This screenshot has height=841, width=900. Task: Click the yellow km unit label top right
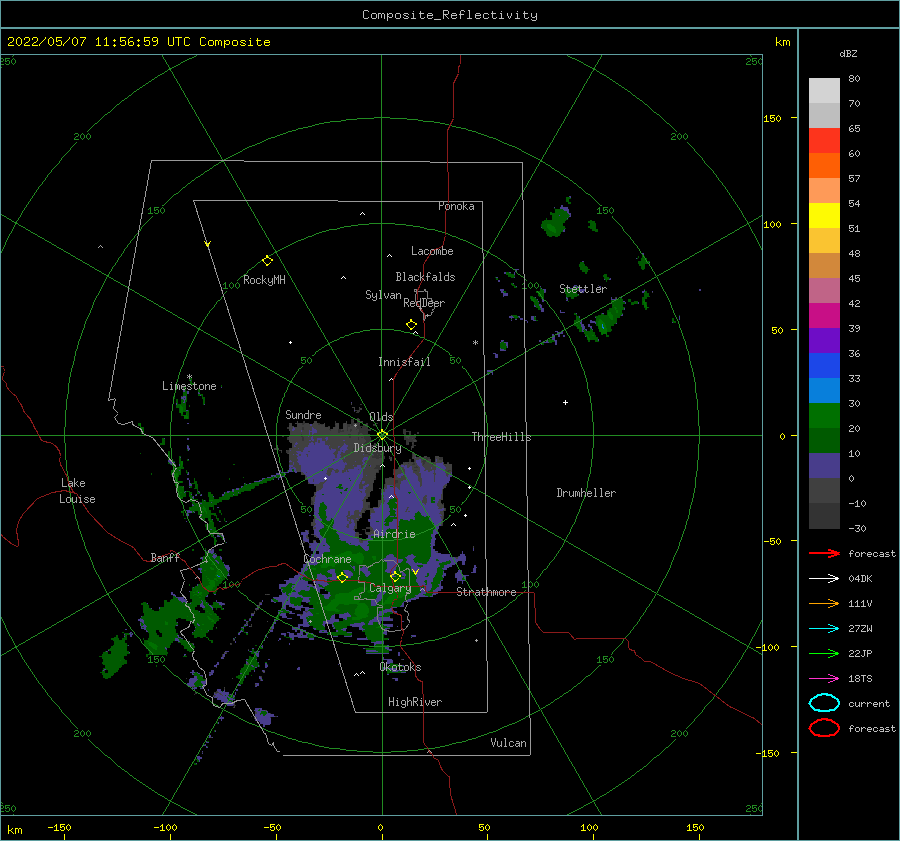pos(782,42)
